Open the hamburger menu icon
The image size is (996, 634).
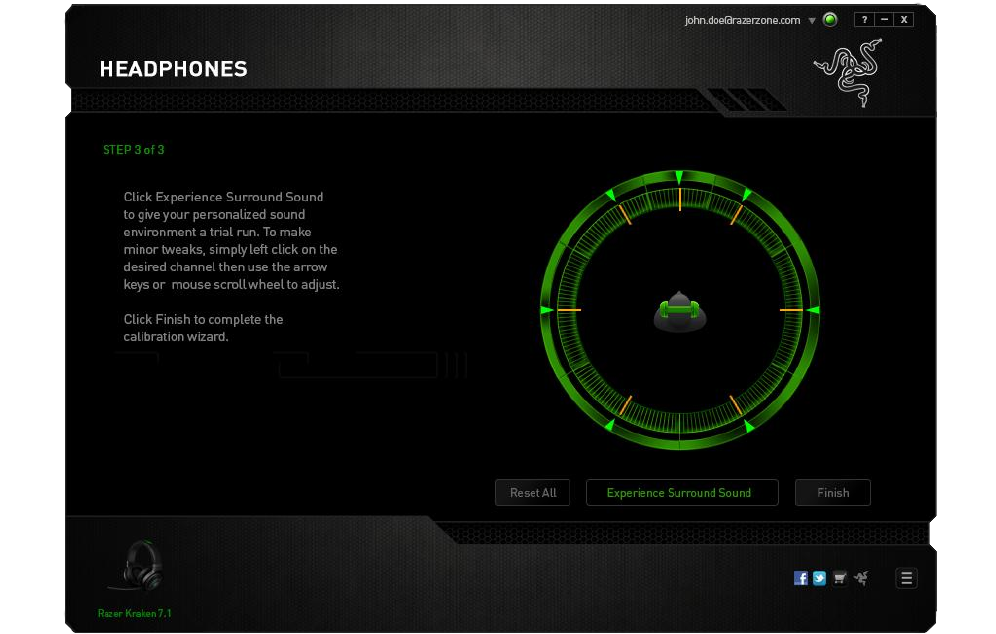coord(906,578)
